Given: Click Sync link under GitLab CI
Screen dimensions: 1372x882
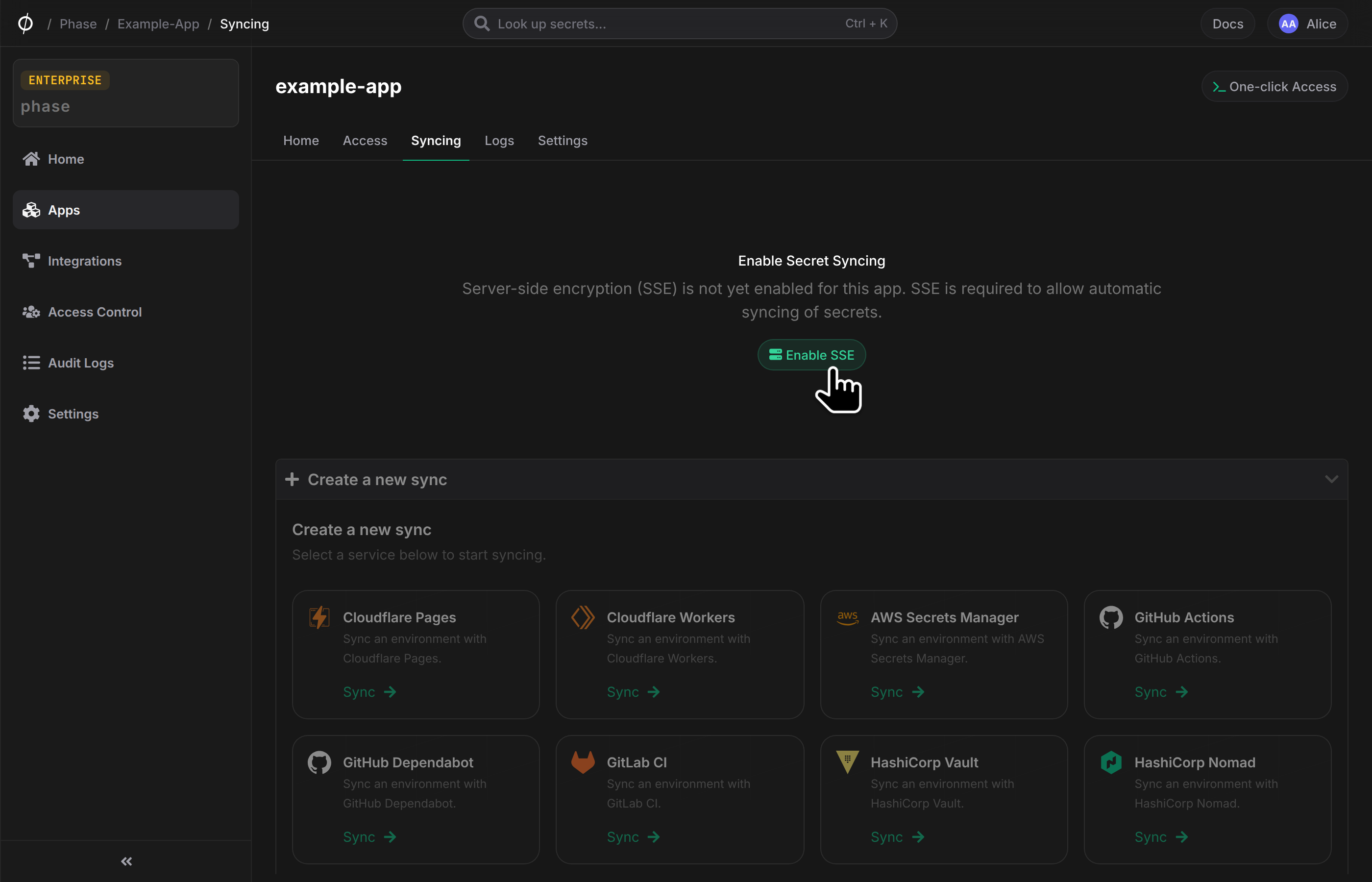Looking at the screenshot, I should [633, 837].
